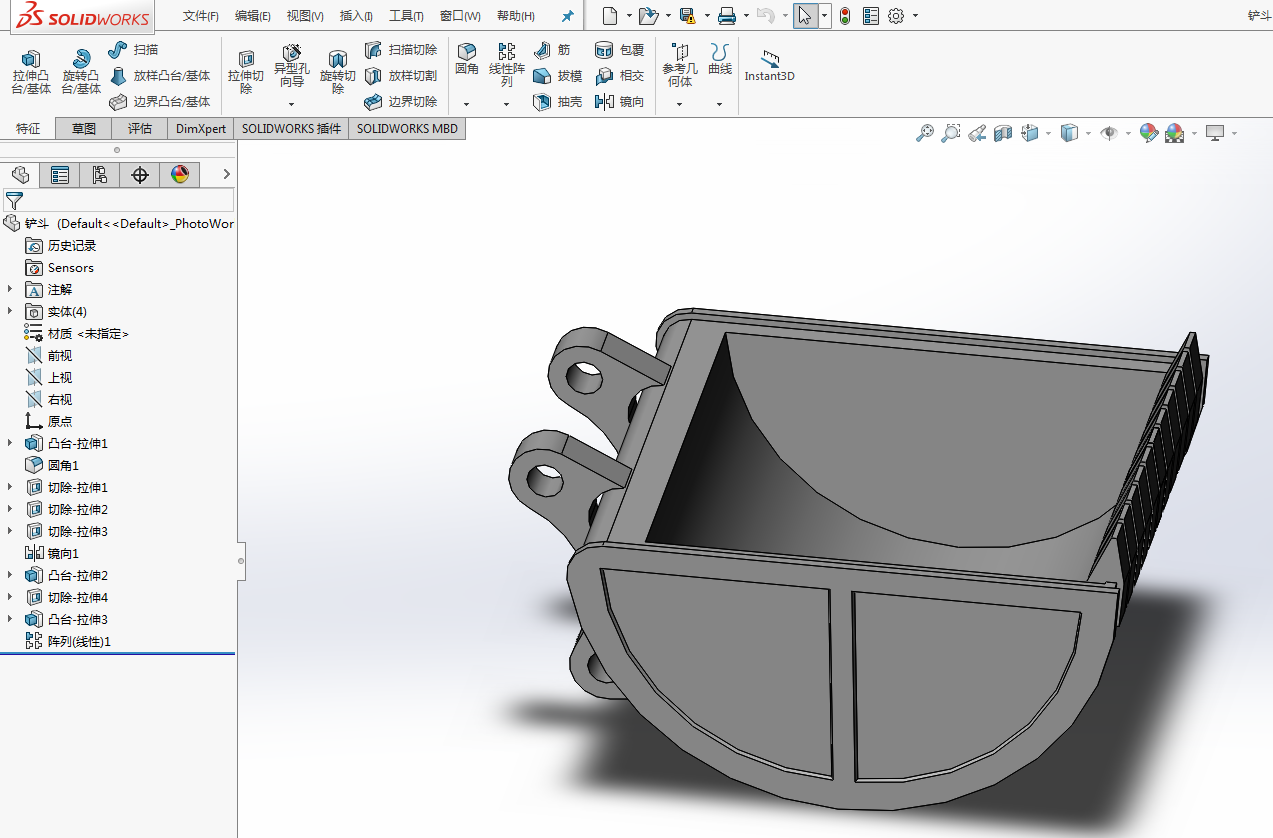
Task: Expand the 注解 annotations tree node
Action: tap(10, 289)
